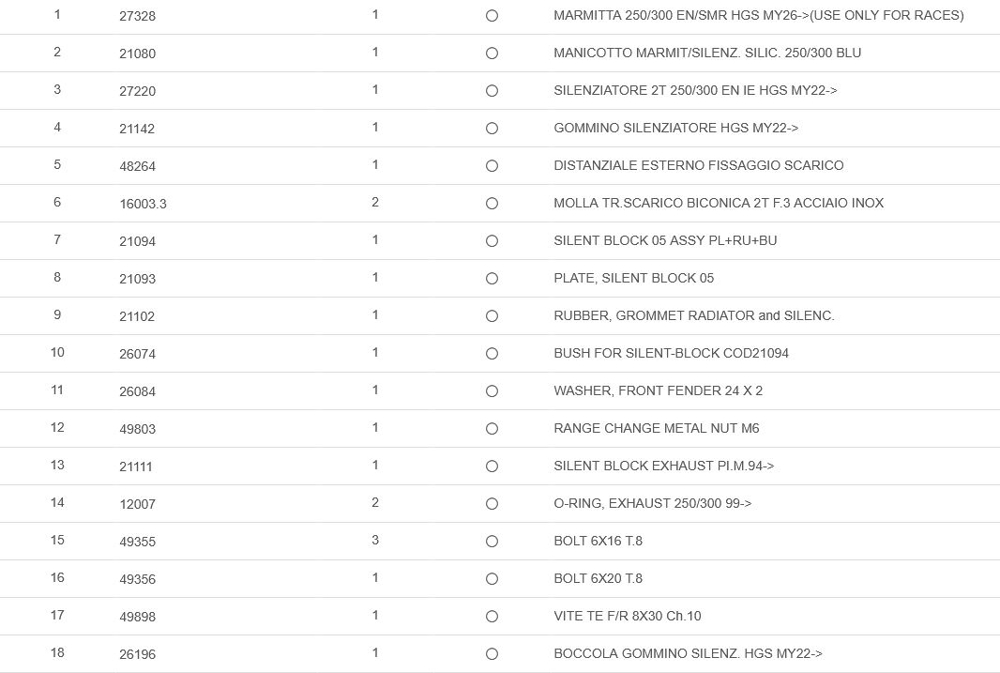Choose the BOLT 6X16 T.8 radio button

click(491, 541)
